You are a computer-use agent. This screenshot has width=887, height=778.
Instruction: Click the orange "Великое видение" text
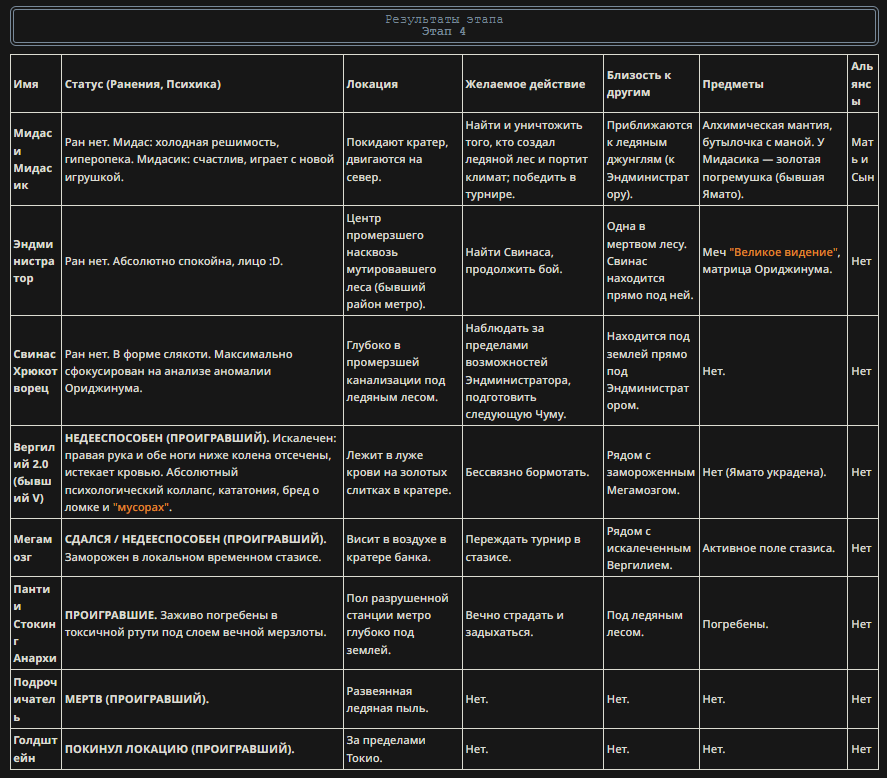[x=784, y=252]
